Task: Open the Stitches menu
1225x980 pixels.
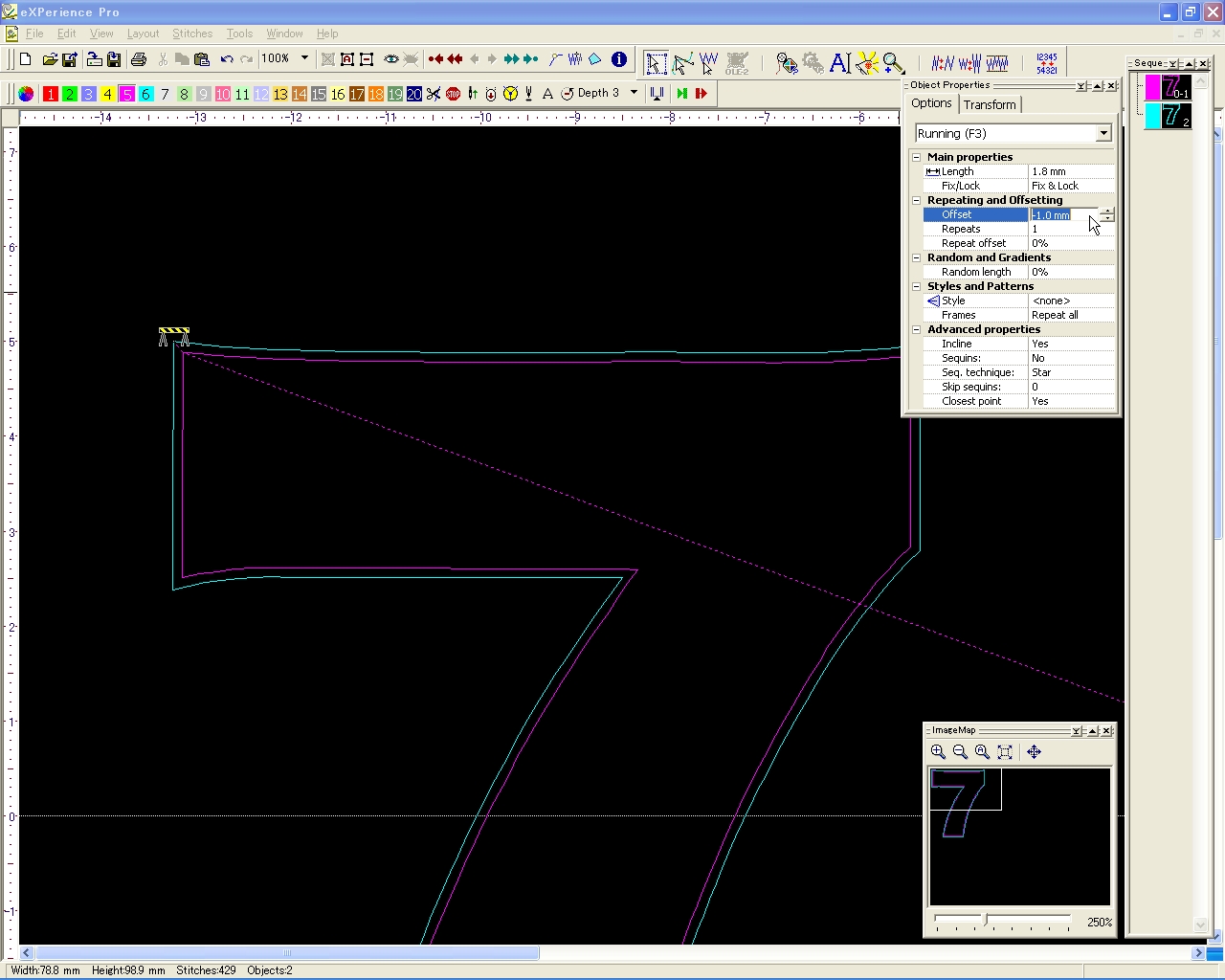Action: (192, 33)
